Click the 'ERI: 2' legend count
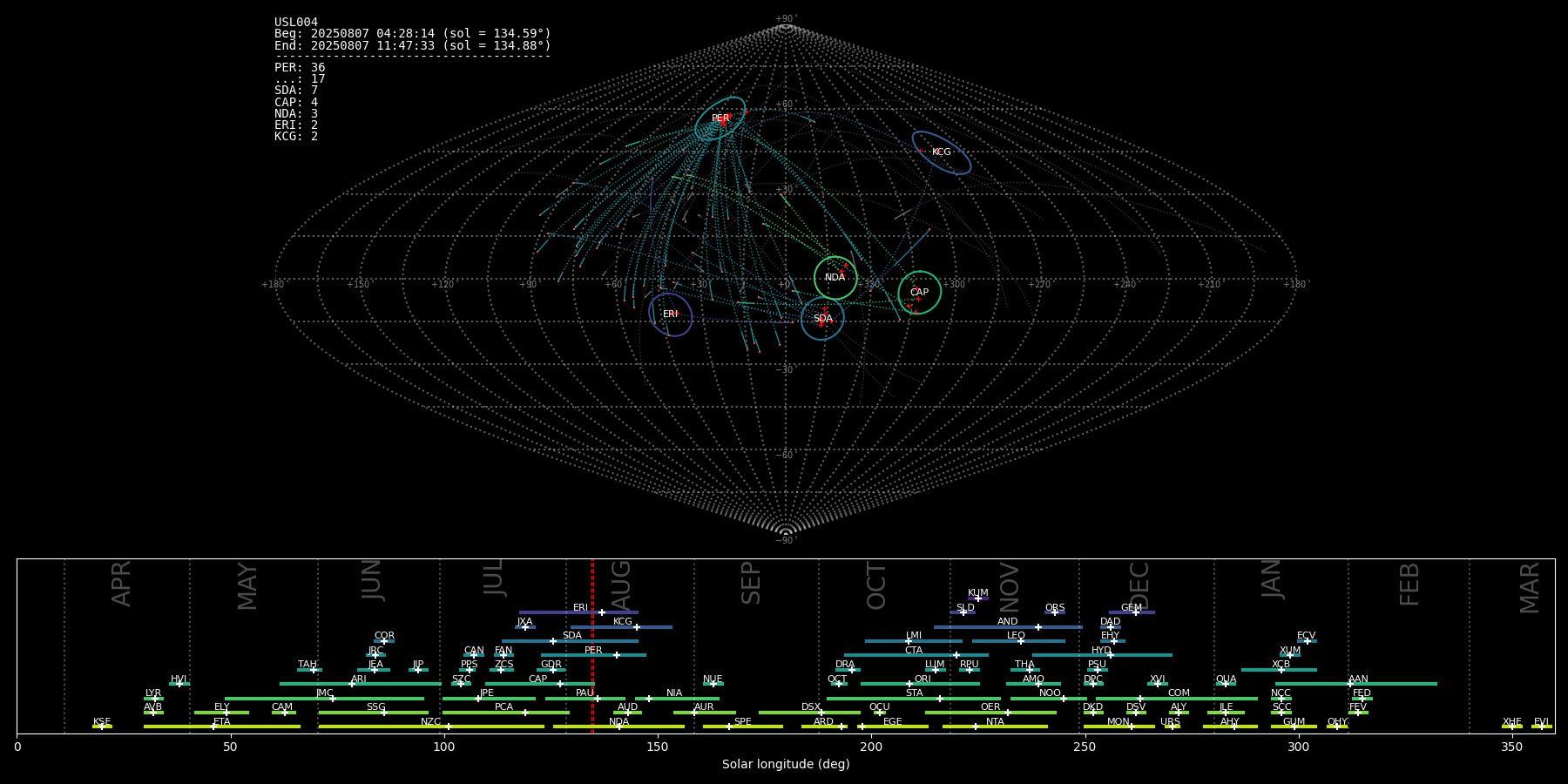The image size is (1568, 784). pos(296,125)
